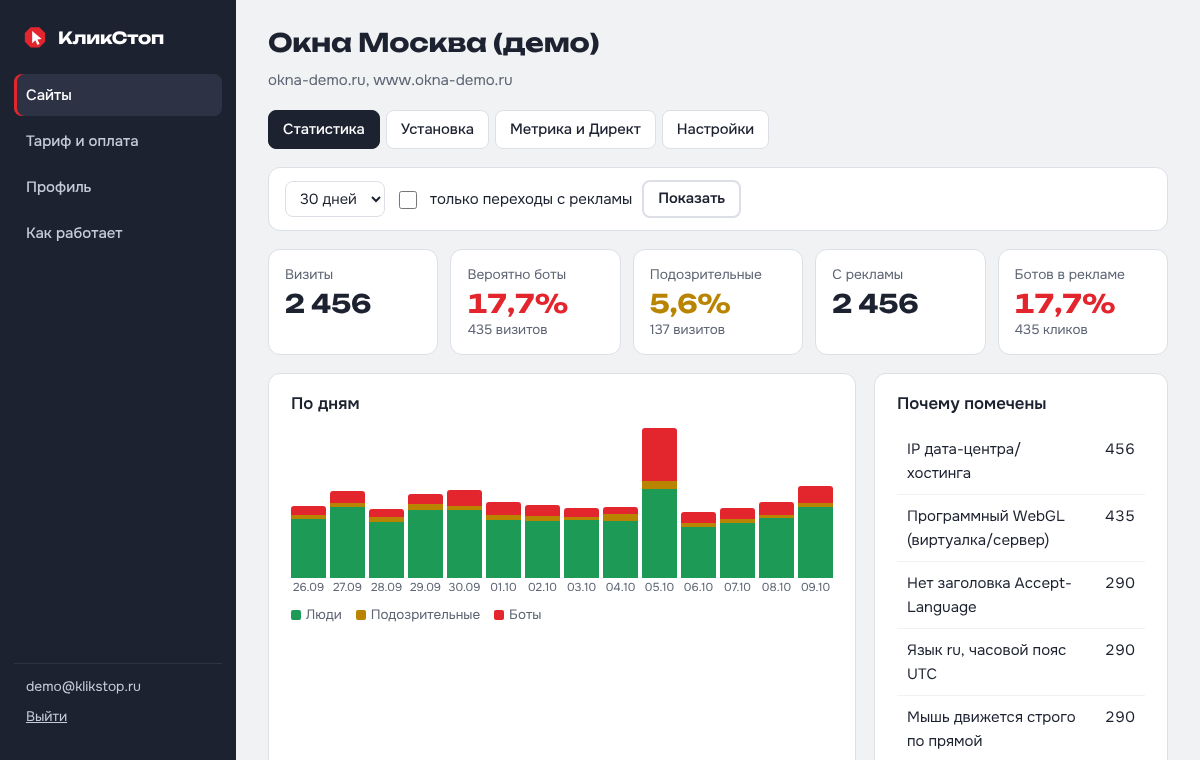Click the С рекламы 2 456 card

[900, 302]
